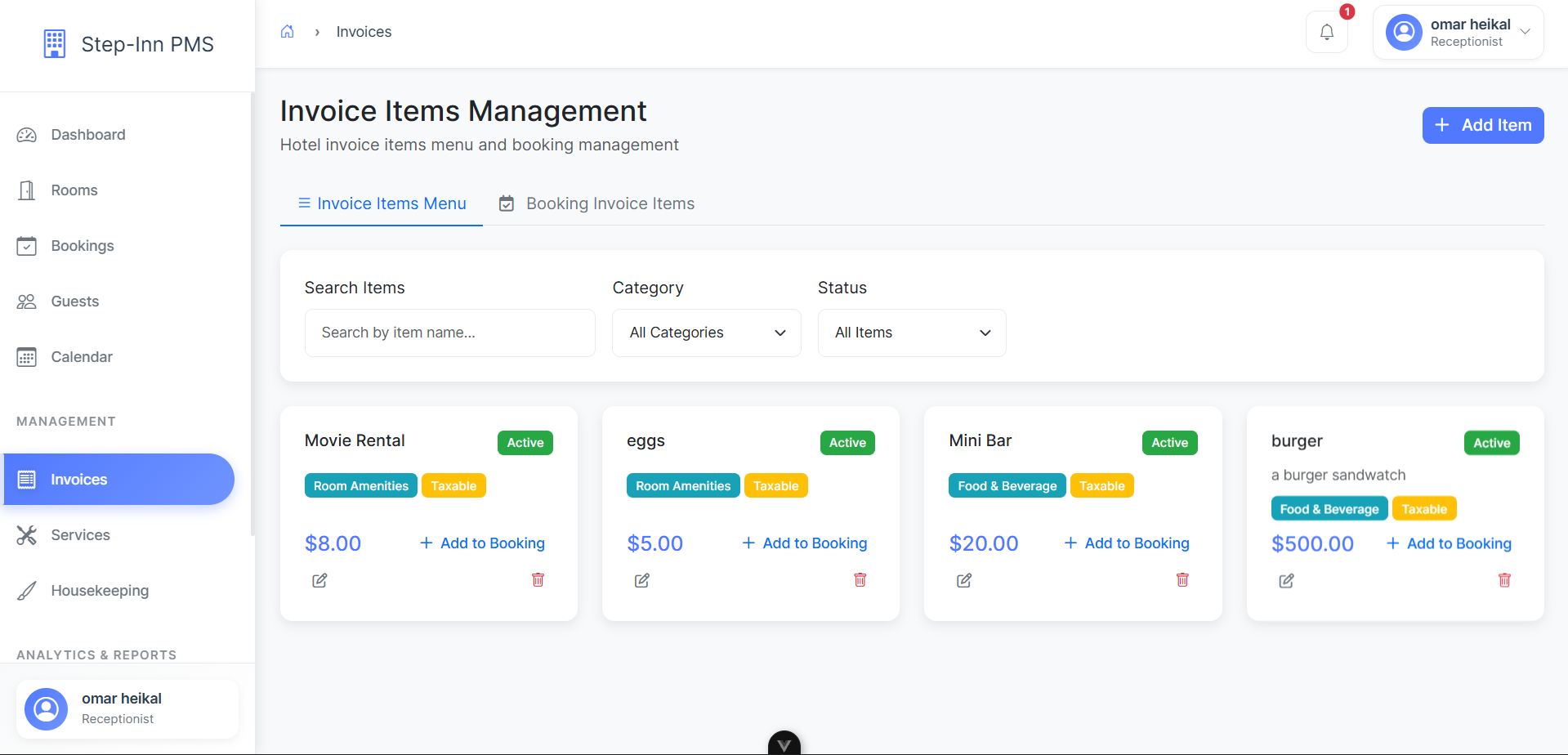Select the Invoice Items Menu tab
The width and height of the screenshot is (1568, 755).
(382, 203)
